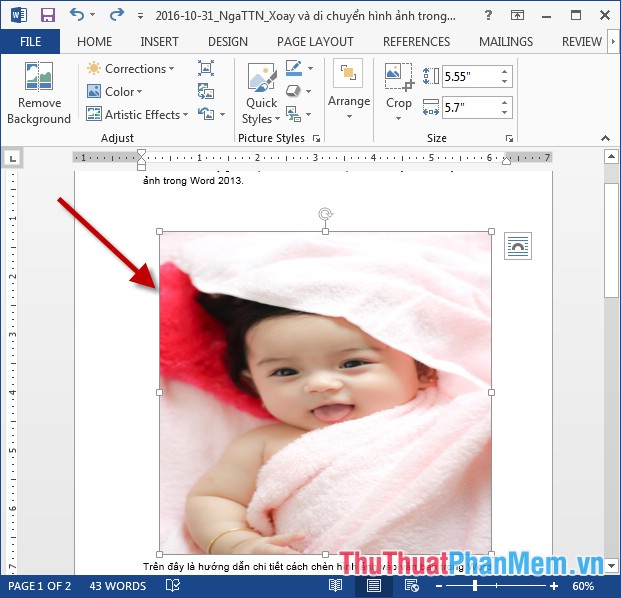Collapse the ribbon with the caret

(605, 138)
